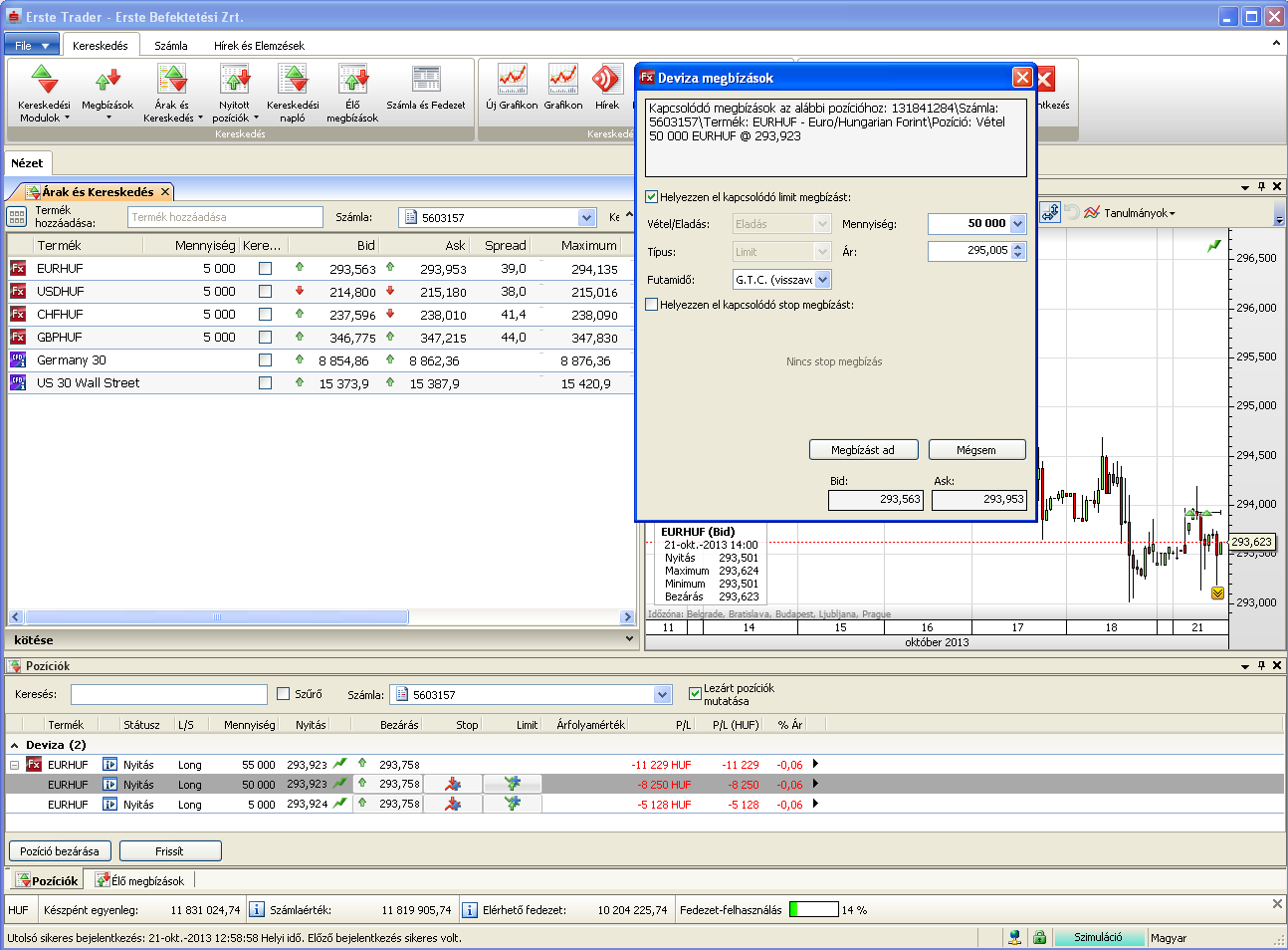Screen dimensions: 1288x950
Task: Open the File menu dropdown
Action: (x=31, y=46)
